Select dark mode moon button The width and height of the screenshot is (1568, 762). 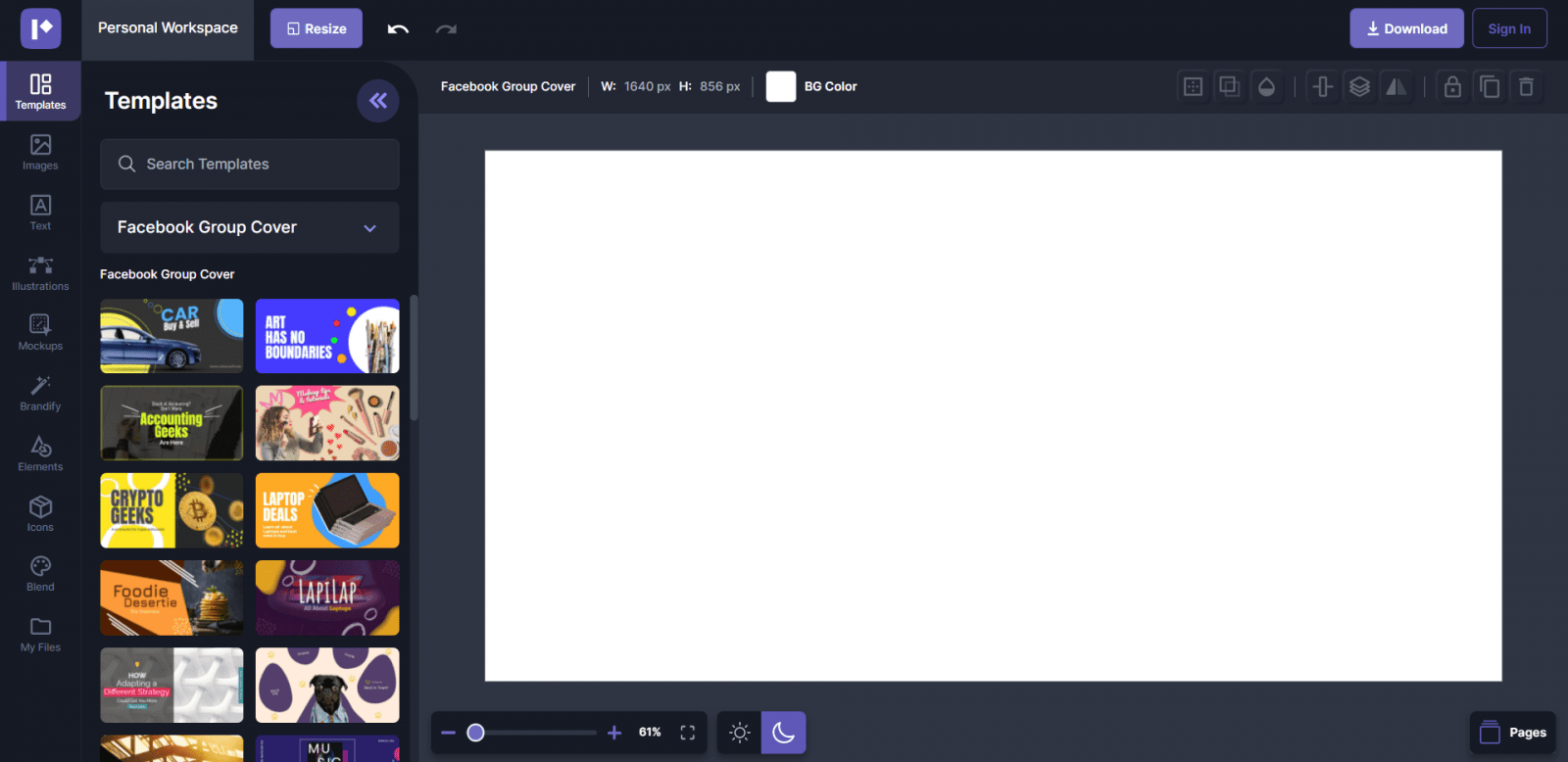pos(783,733)
